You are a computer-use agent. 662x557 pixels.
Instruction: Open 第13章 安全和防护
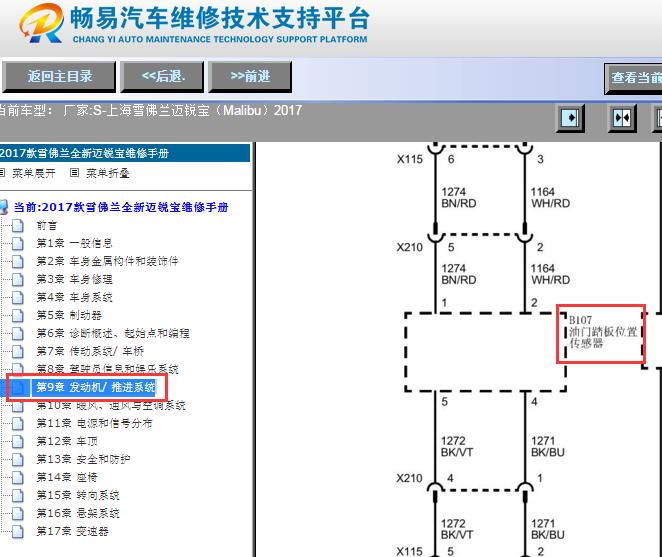point(83,459)
